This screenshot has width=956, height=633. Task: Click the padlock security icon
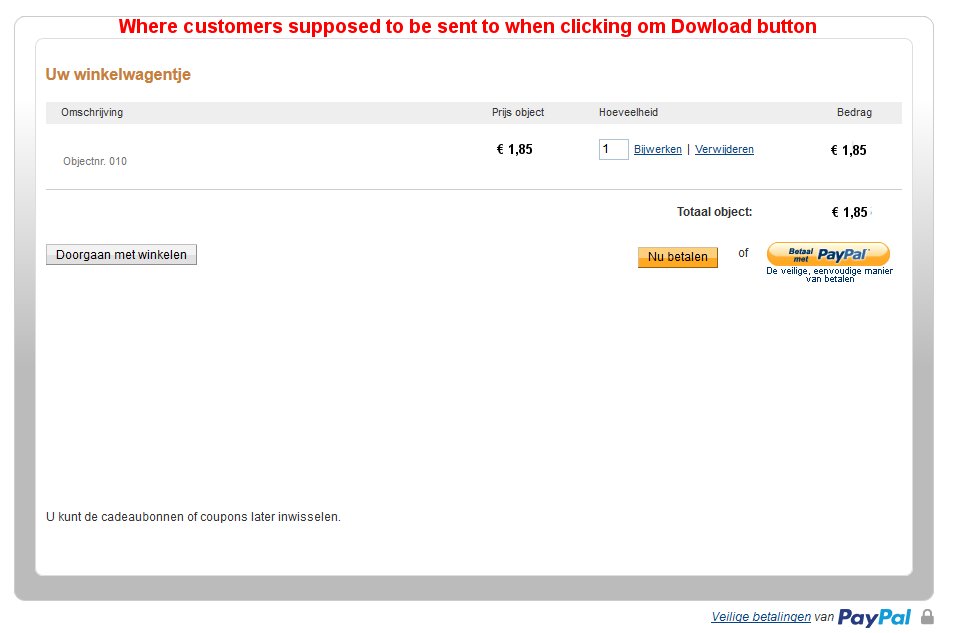[x=927, y=617]
